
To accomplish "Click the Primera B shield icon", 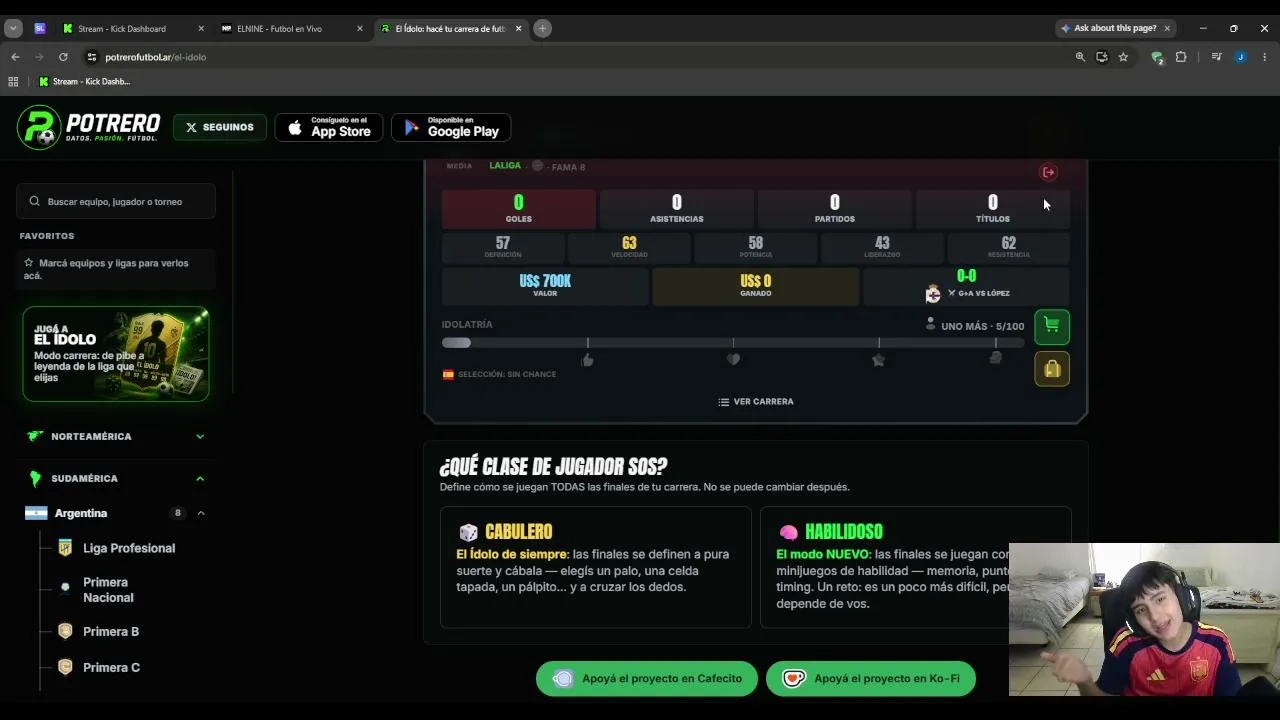I will (x=65, y=632).
